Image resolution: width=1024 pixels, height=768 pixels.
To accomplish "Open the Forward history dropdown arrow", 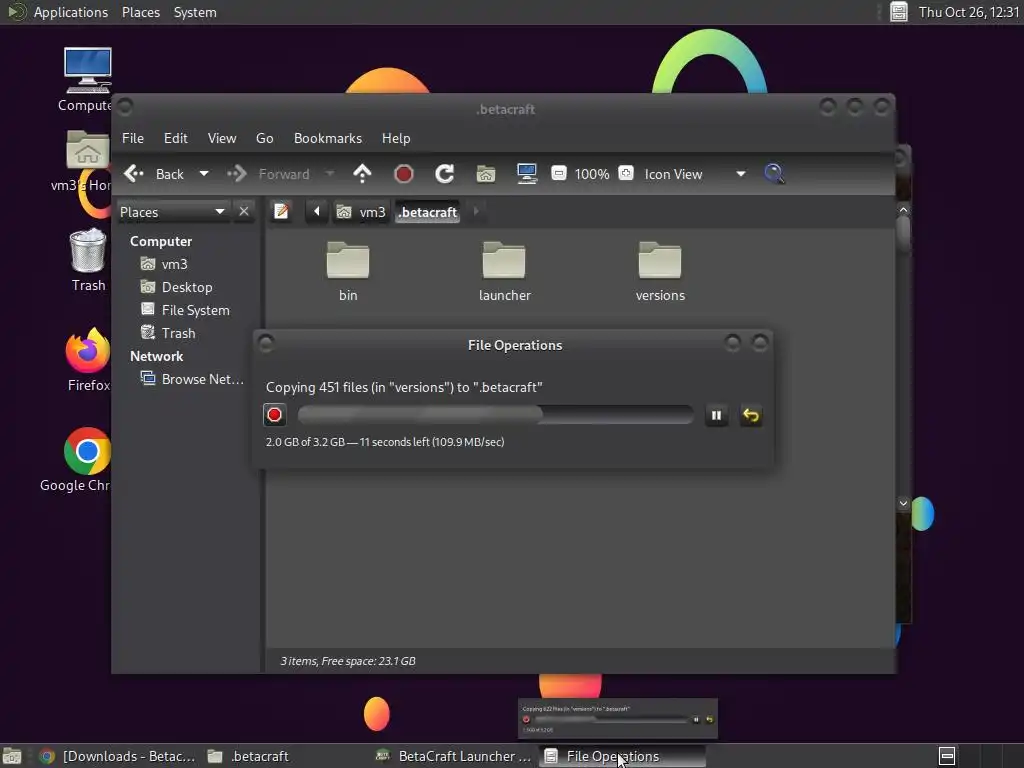I will pyautogui.click(x=330, y=174).
